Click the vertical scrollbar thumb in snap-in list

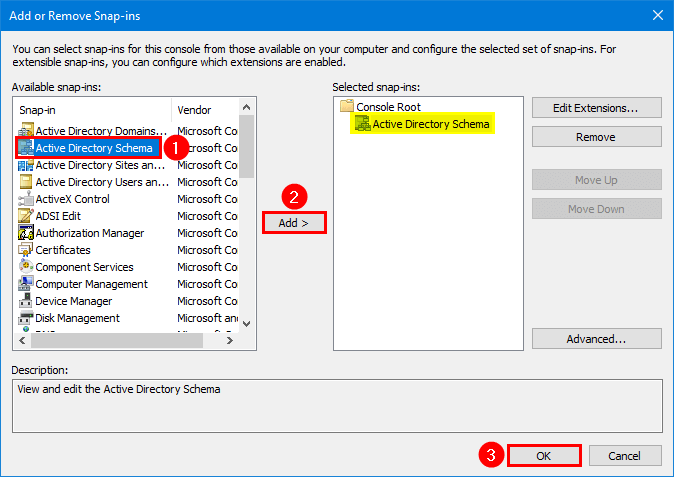pyautogui.click(x=246, y=146)
